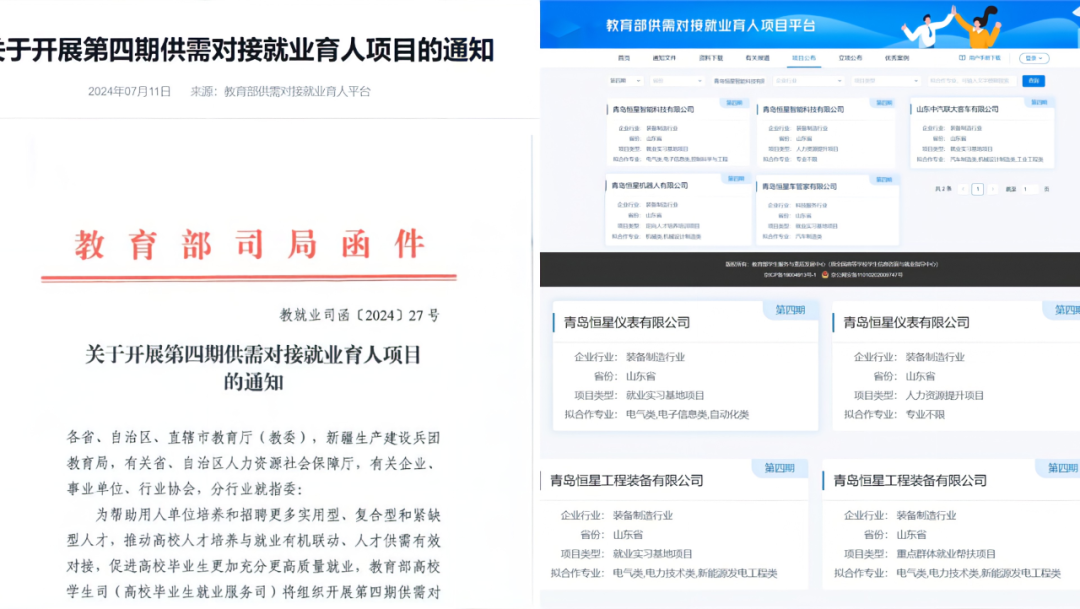Click the go-to-page number input box
Screen dimensions: 1080x609
pos(1028,189)
